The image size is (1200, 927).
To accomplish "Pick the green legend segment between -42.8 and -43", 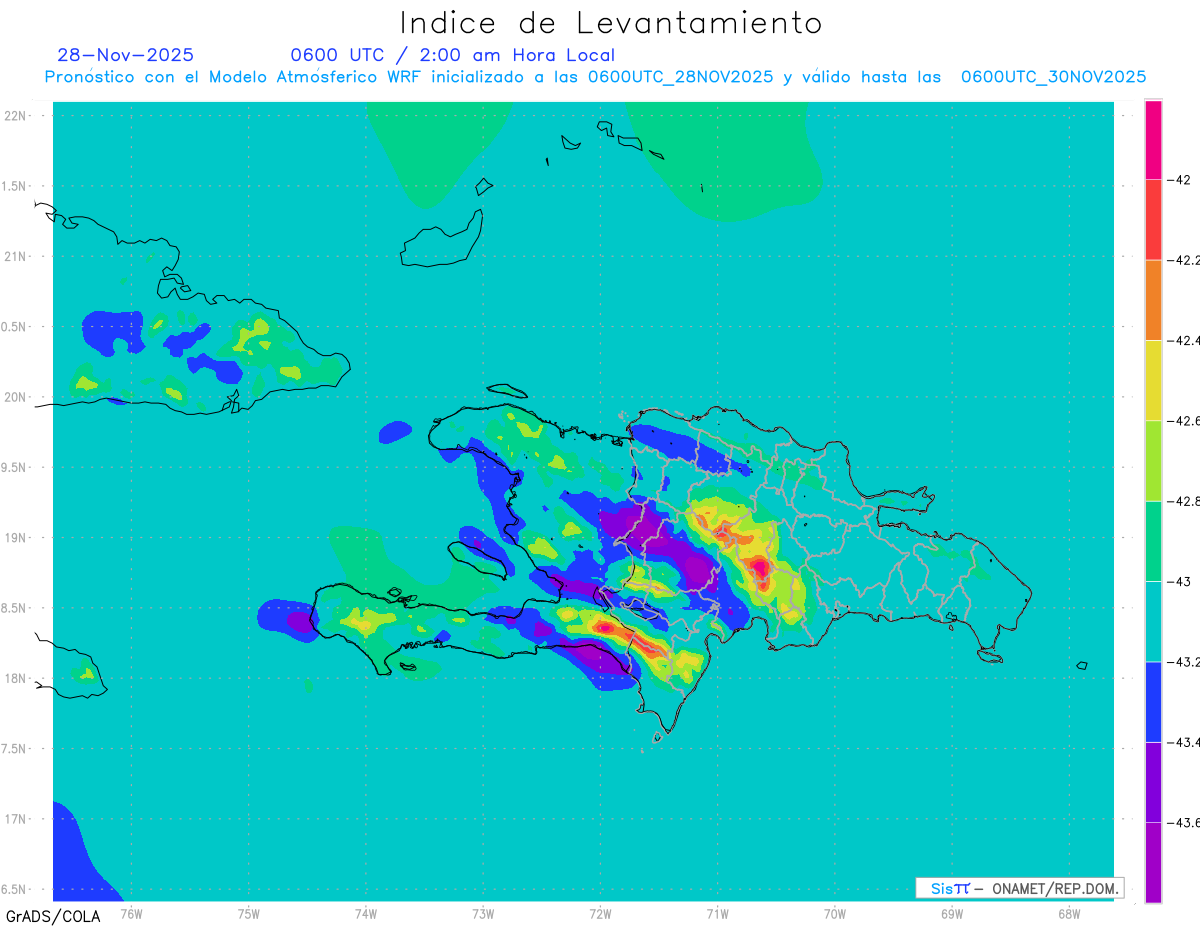I will click(1153, 541).
